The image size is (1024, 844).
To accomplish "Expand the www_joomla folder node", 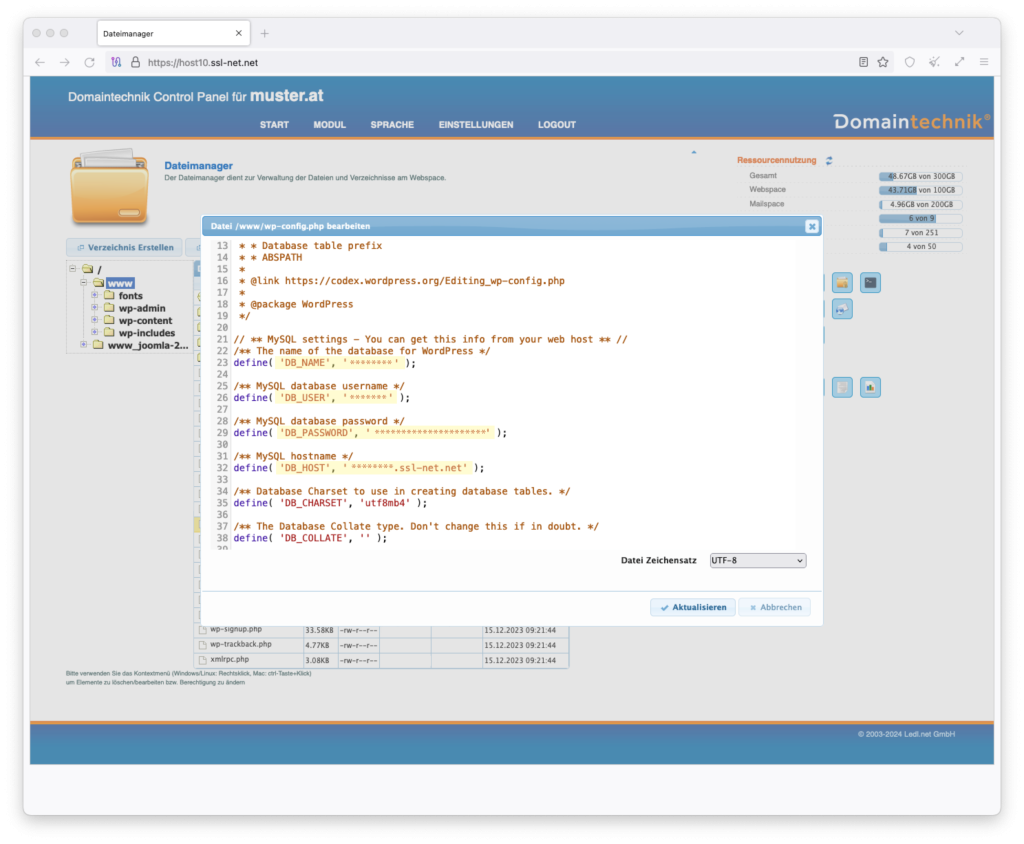I will pyautogui.click(x=85, y=345).
